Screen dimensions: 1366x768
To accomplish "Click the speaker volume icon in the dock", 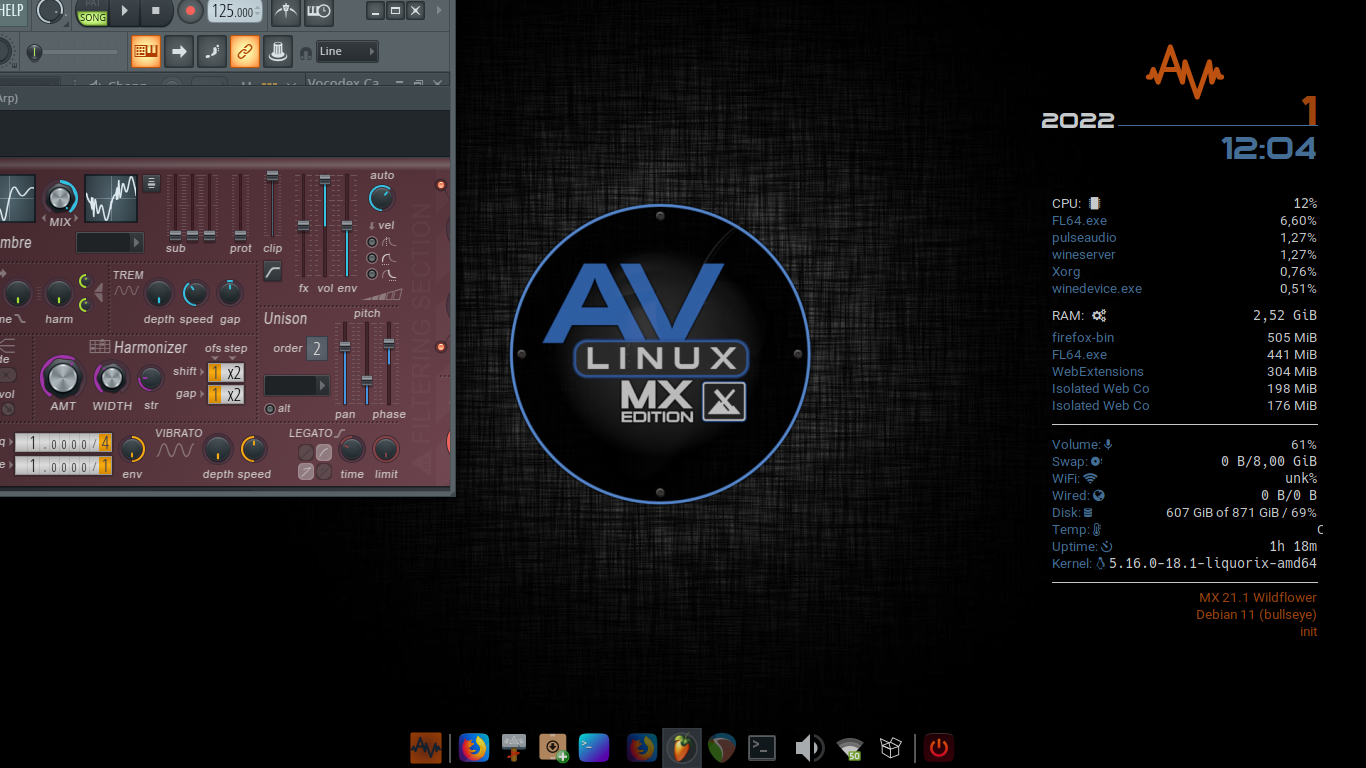I will point(808,747).
